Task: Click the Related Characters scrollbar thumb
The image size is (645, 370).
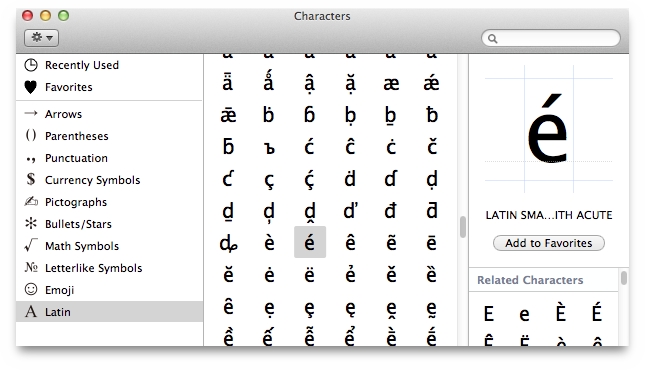Action: pos(624,278)
